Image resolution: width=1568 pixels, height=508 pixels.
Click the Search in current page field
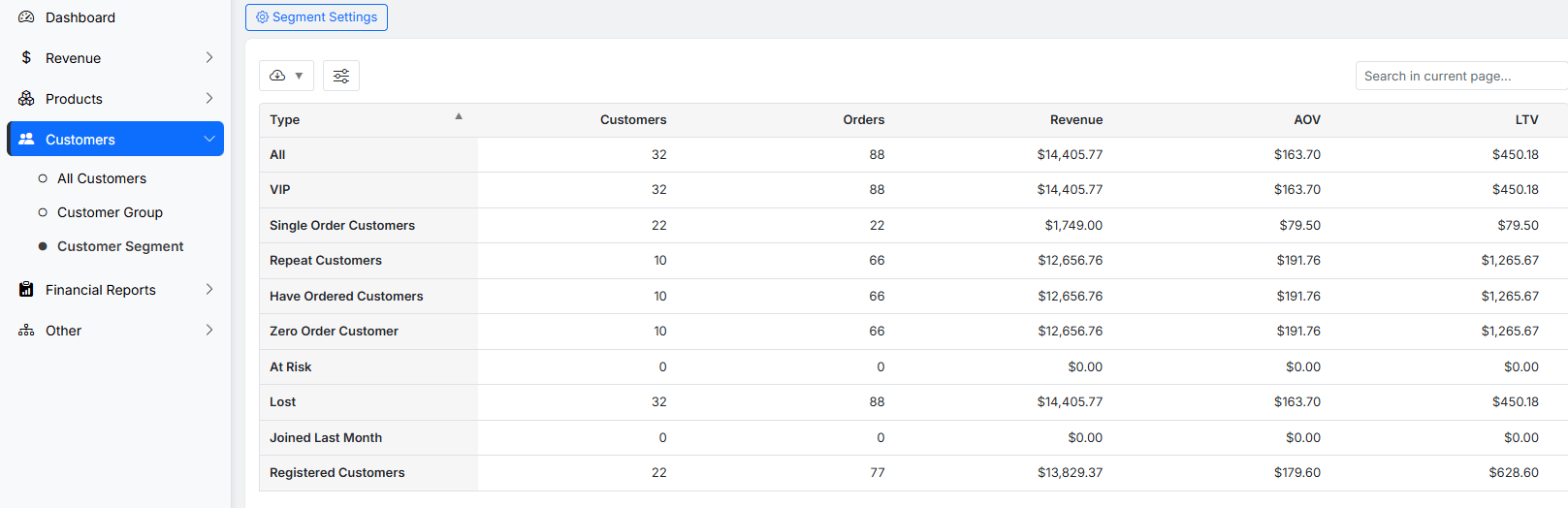pyautogui.click(x=1459, y=76)
